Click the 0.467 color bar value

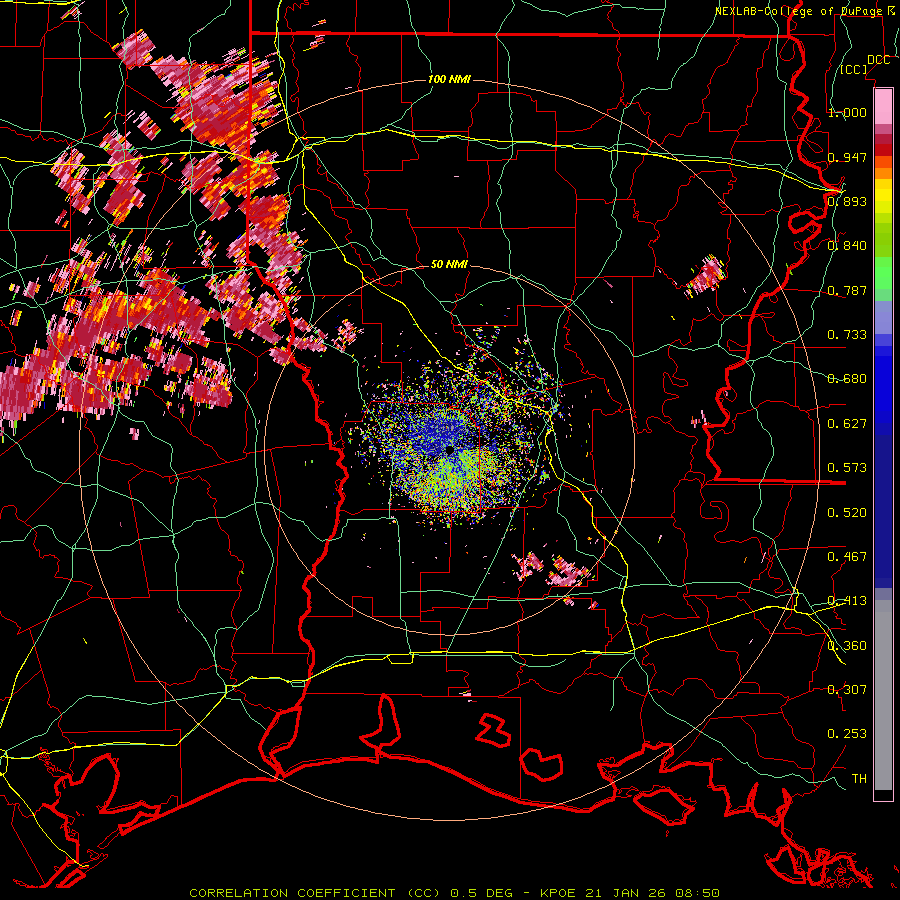point(847,557)
